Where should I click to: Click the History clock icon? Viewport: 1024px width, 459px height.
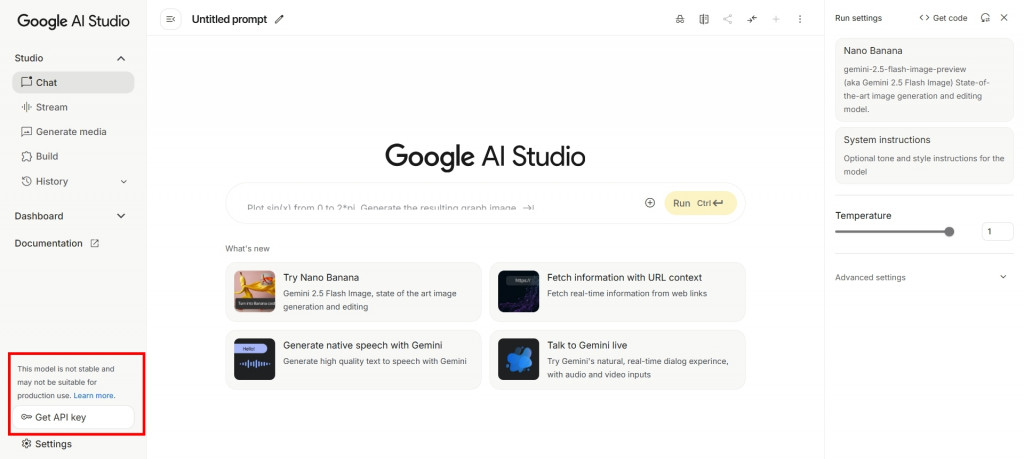point(26,182)
